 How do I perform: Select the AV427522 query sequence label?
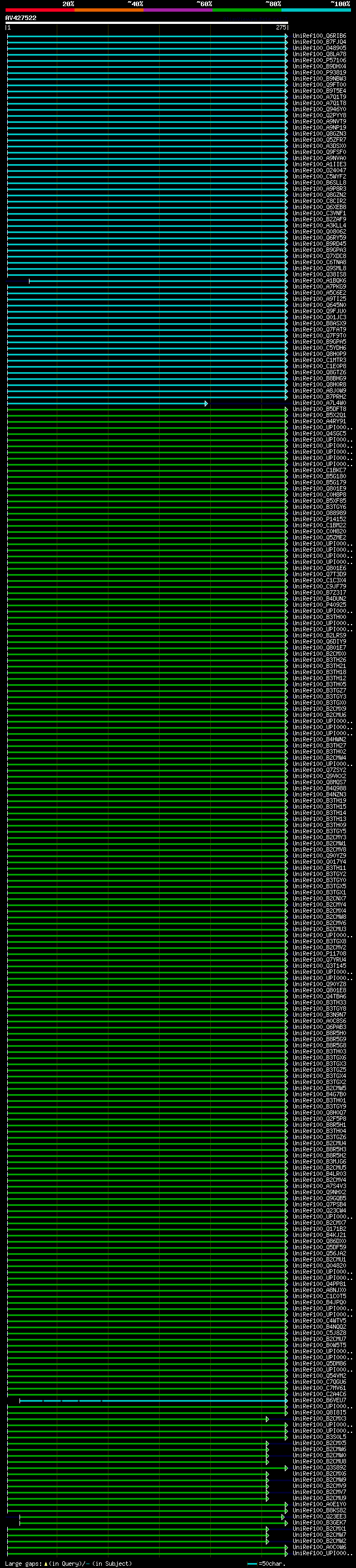pyautogui.click(x=21, y=18)
